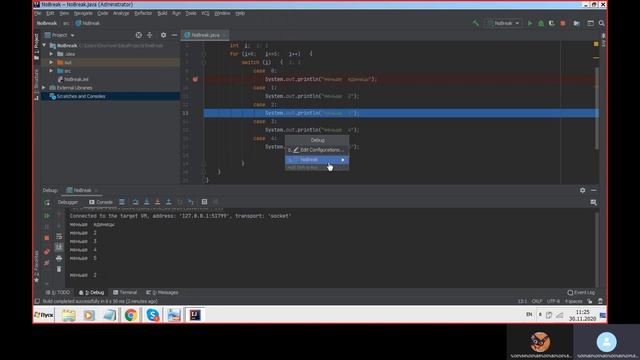Click the EN language indicator in tray

click(529, 314)
